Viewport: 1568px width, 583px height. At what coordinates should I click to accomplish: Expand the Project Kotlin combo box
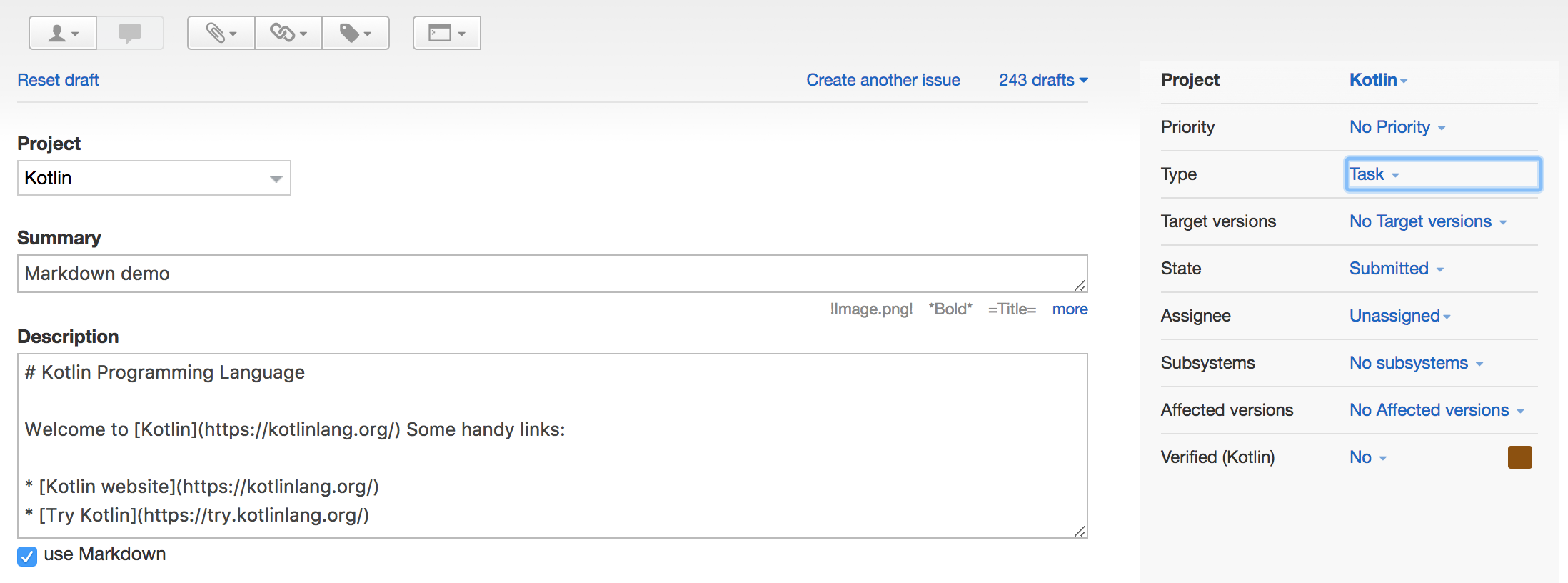[x=154, y=178]
